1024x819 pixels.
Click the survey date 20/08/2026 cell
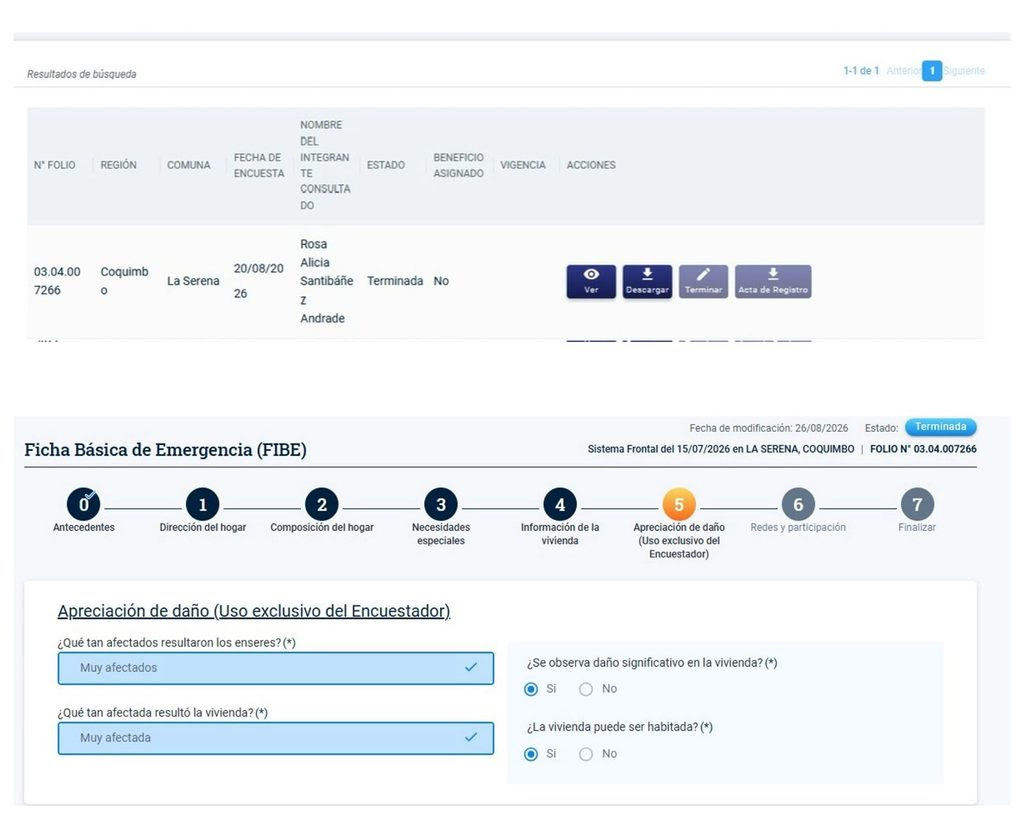(259, 281)
